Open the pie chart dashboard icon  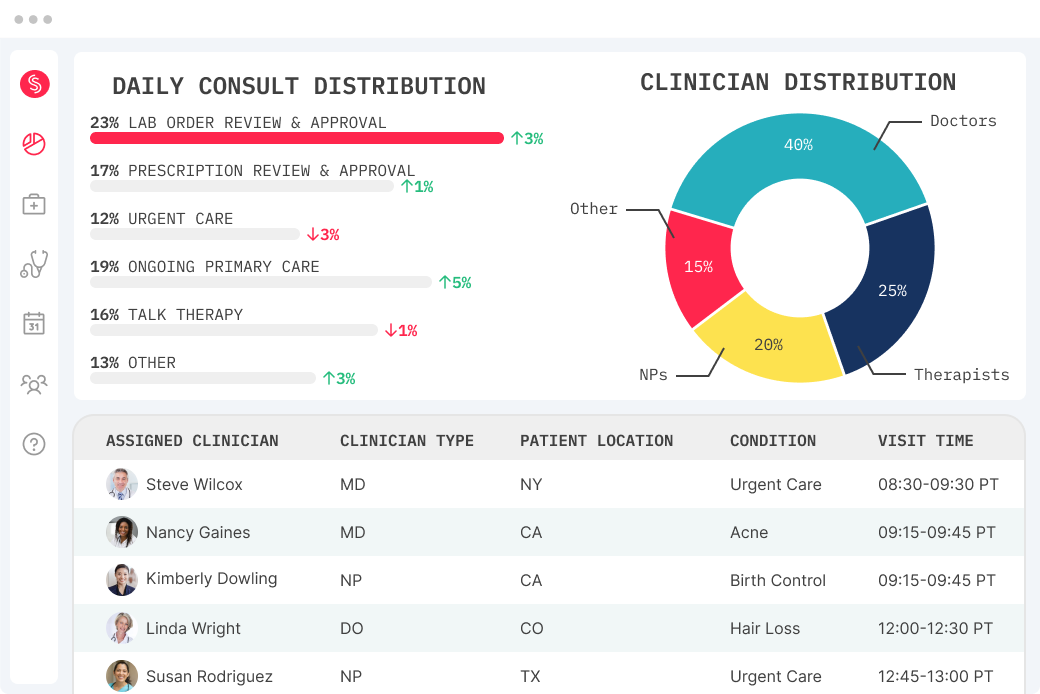click(x=34, y=144)
